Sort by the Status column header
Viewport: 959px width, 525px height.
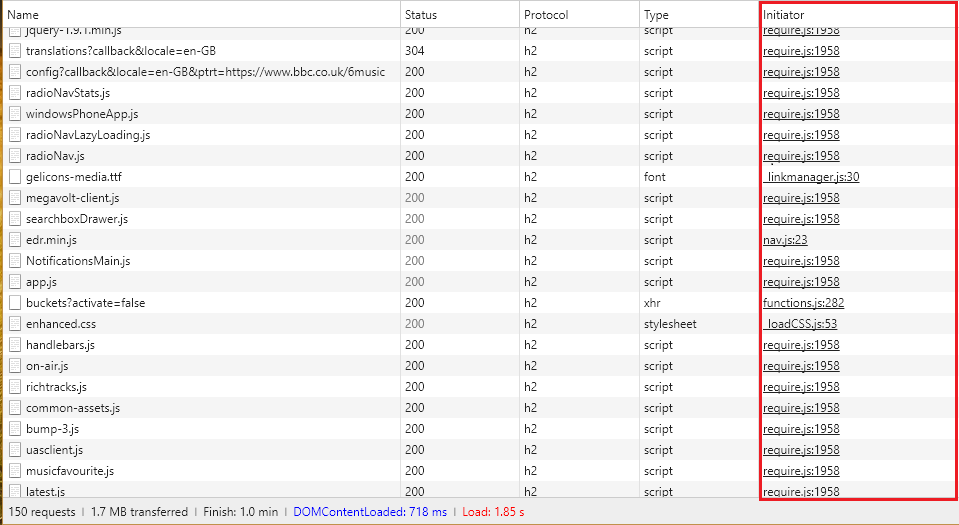[x=460, y=14]
